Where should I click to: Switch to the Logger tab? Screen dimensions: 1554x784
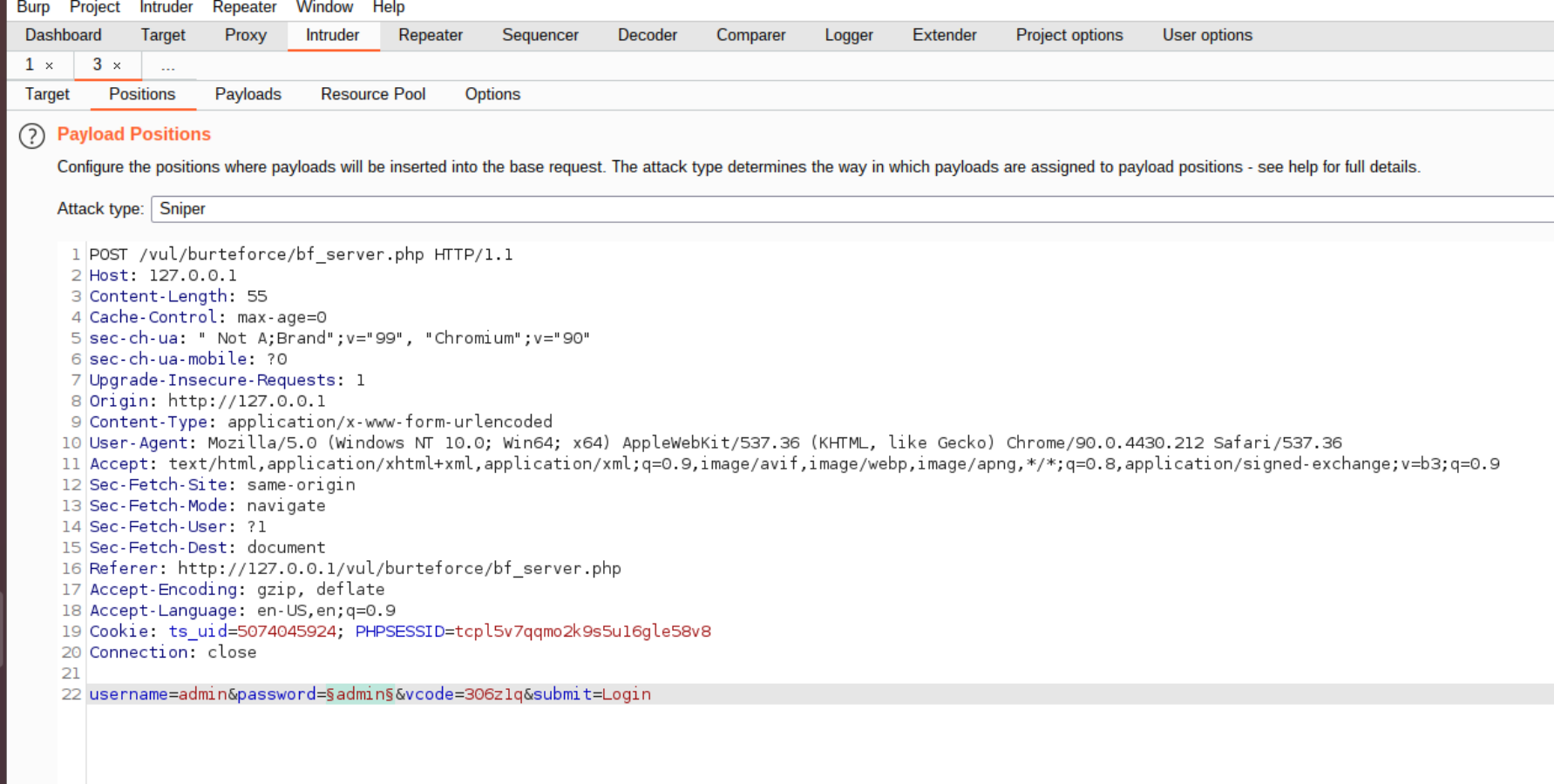(x=849, y=35)
